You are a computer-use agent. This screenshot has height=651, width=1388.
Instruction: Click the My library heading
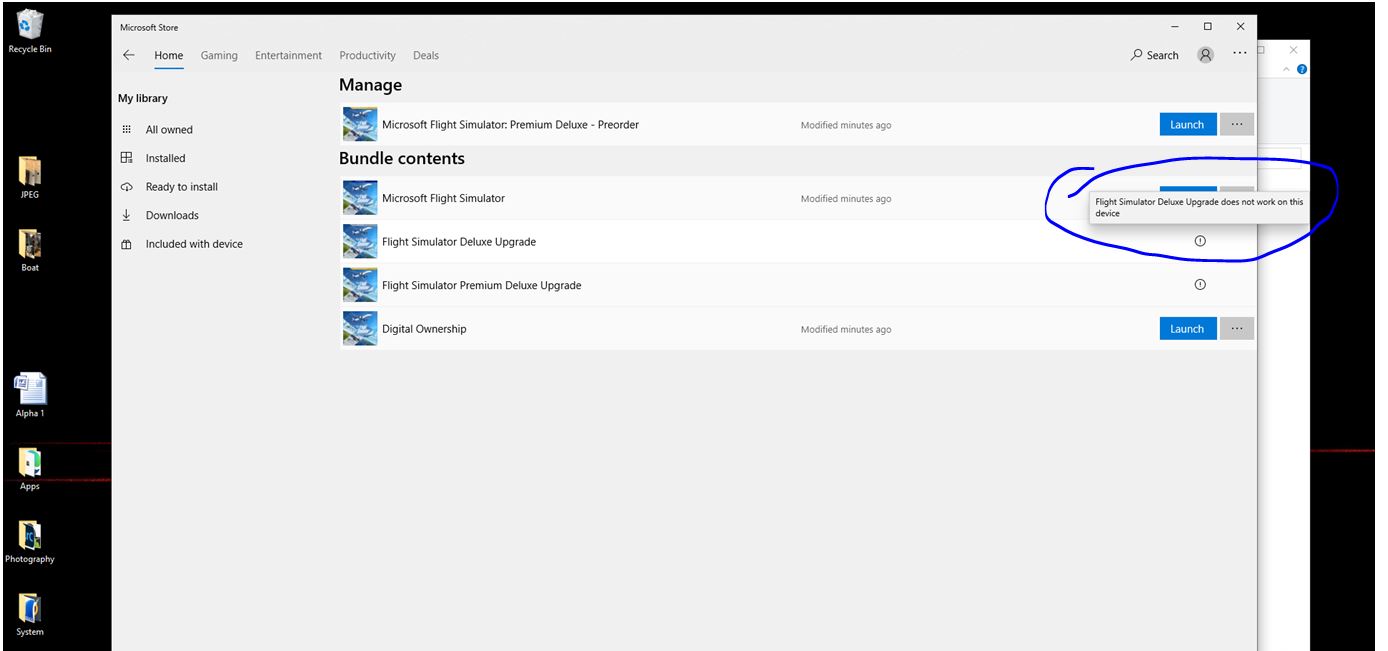(143, 98)
